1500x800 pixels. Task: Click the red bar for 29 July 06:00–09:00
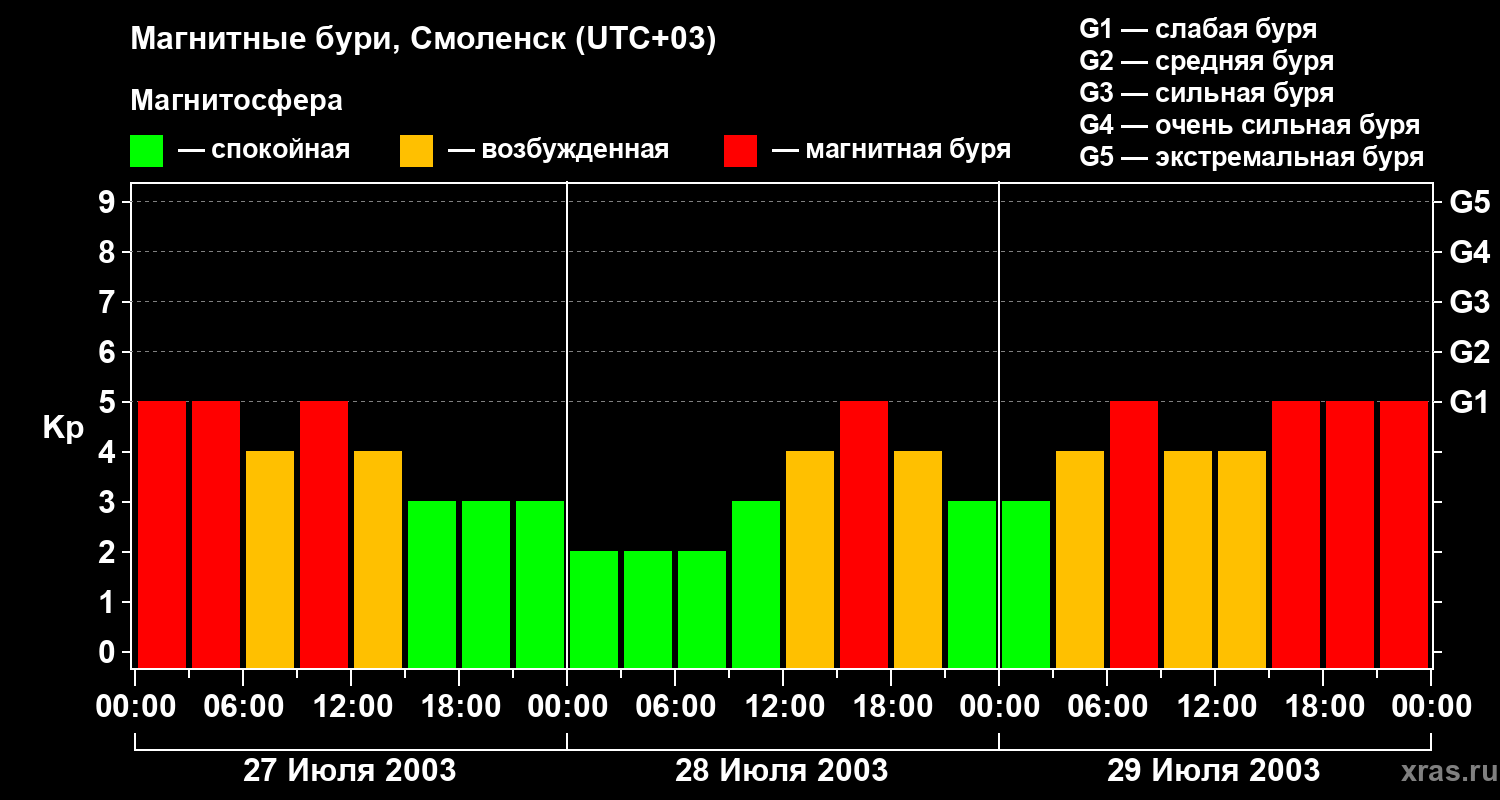tap(1134, 534)
